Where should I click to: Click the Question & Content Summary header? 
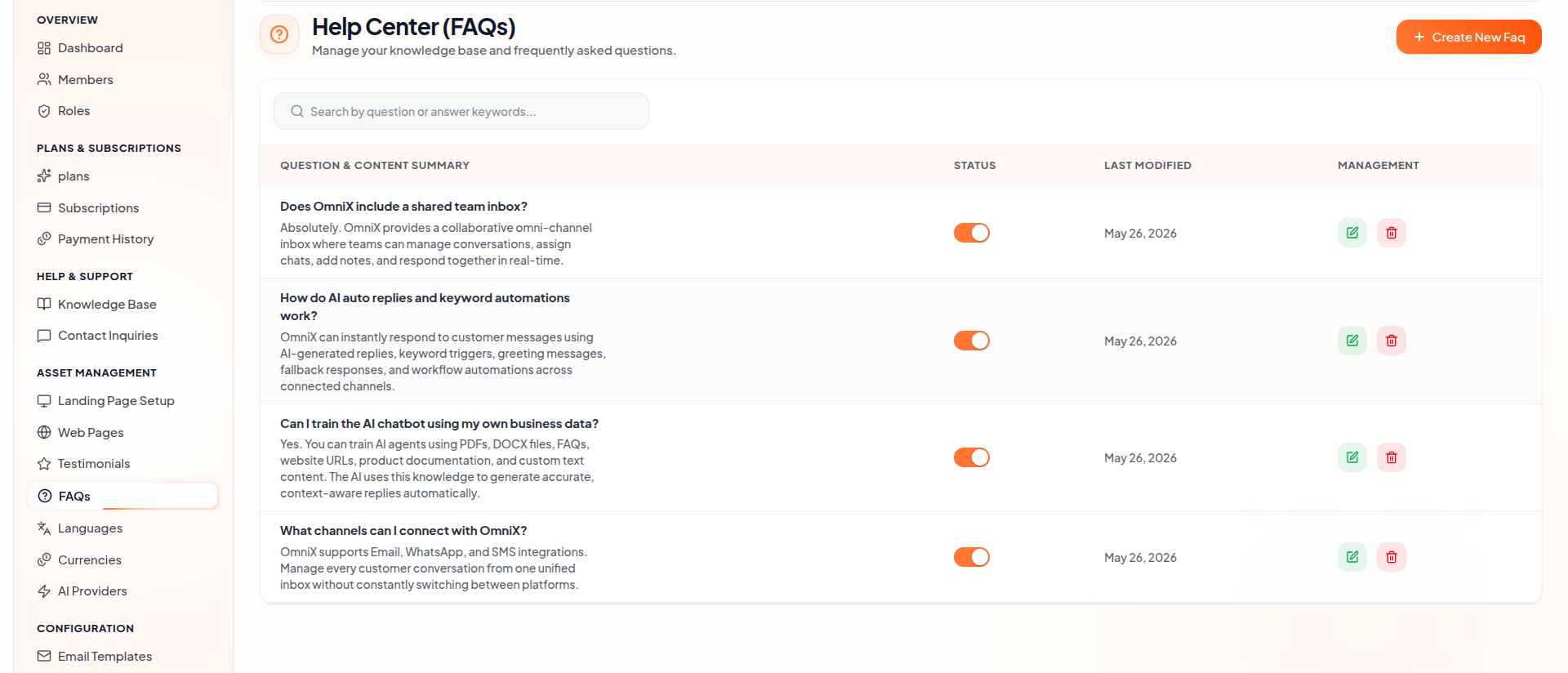pyautogui.click(x=375, y=165)
